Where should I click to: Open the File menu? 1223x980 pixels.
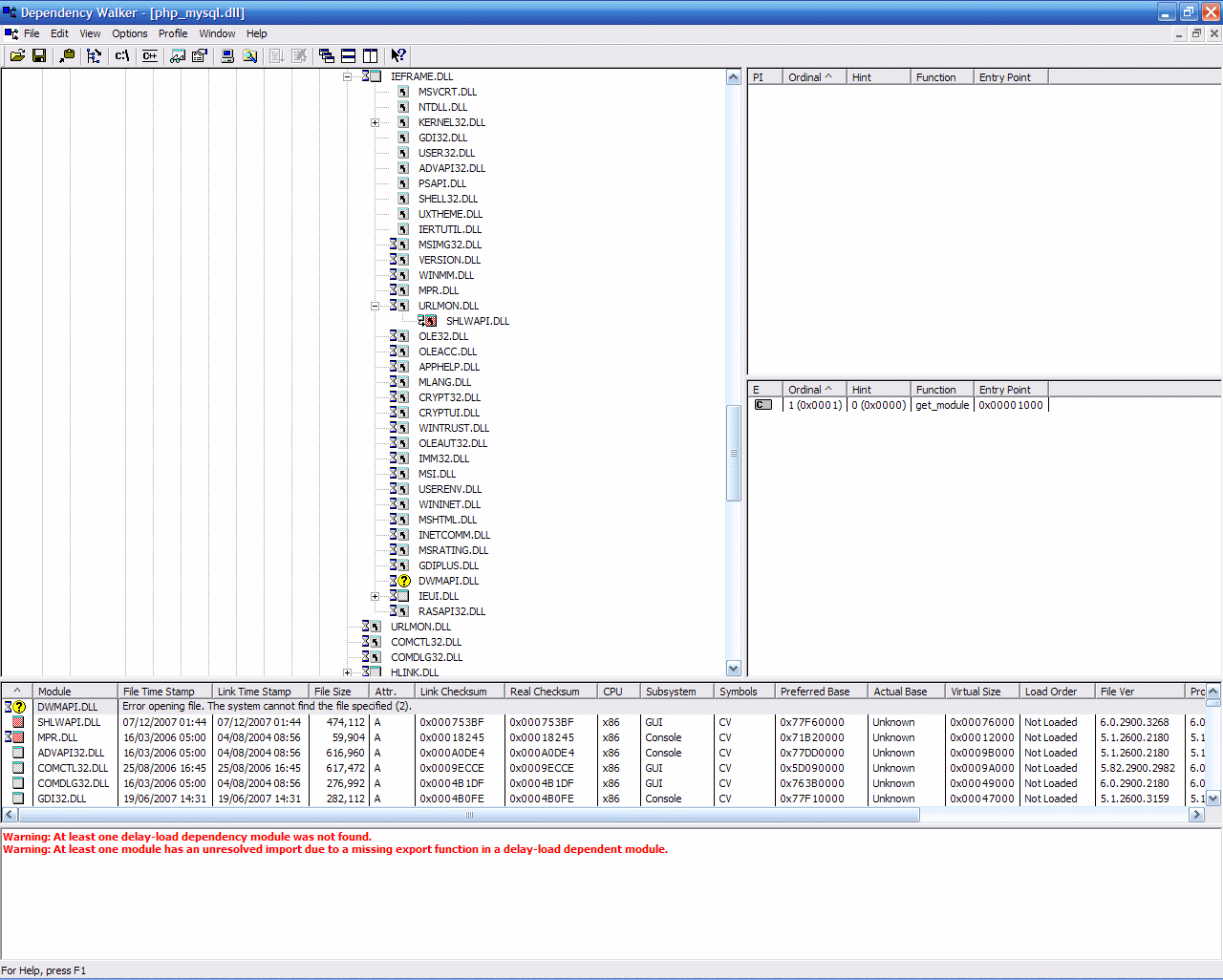pos(32,33)
